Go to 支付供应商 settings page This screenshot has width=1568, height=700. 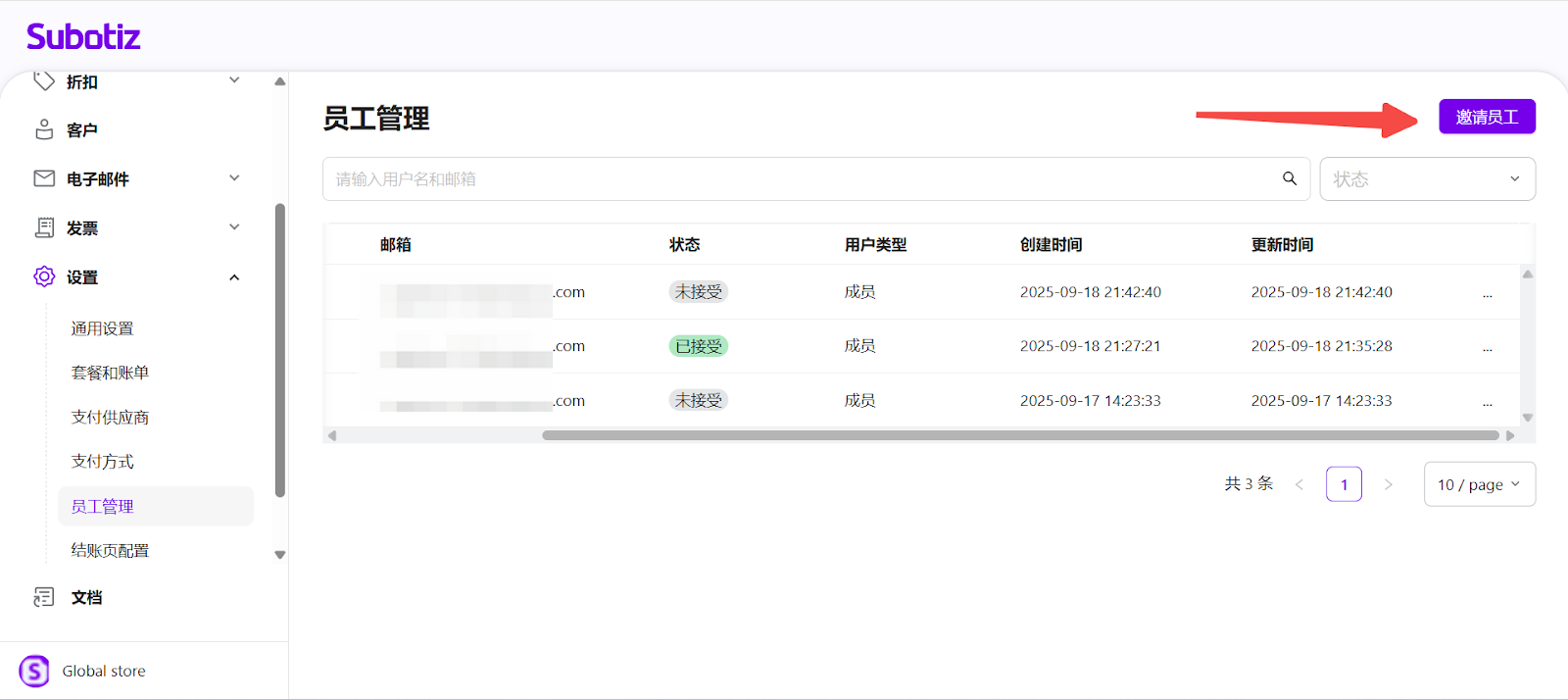110,418
